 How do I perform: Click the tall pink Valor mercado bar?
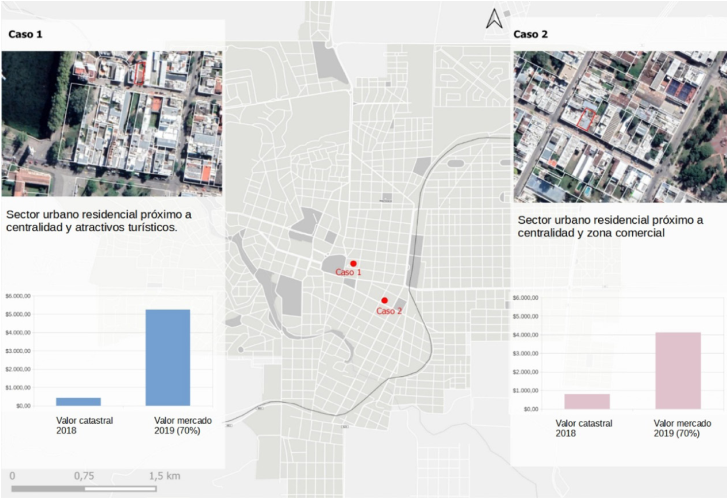click(678, 370)
